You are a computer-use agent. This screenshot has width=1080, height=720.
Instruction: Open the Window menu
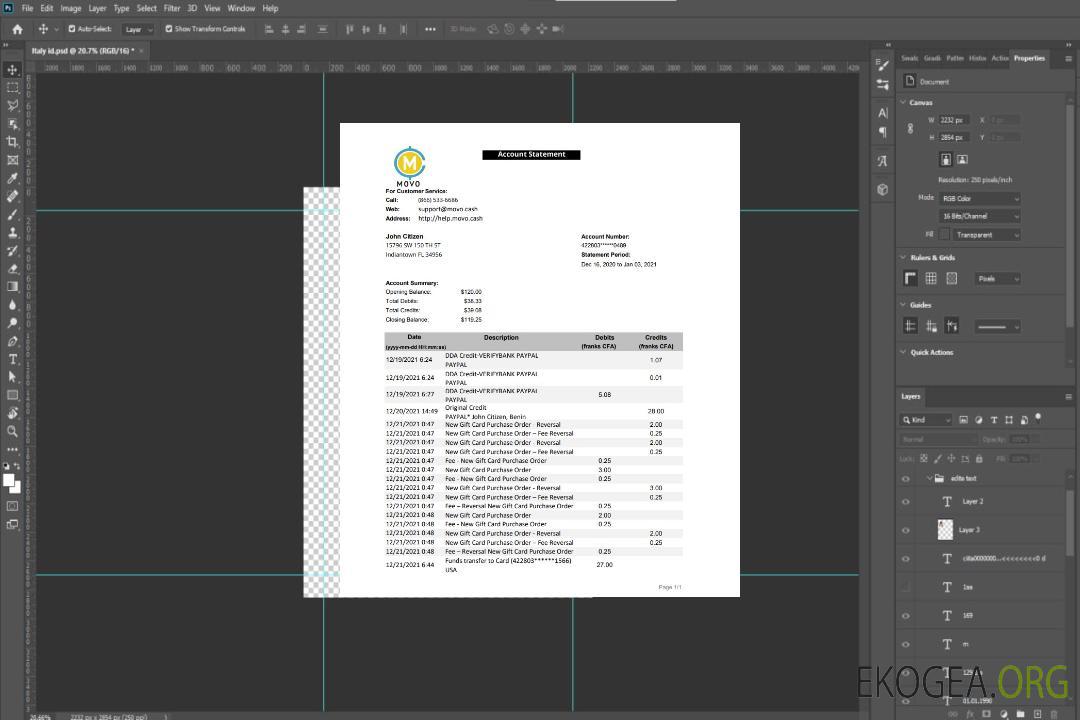point(241,8)
